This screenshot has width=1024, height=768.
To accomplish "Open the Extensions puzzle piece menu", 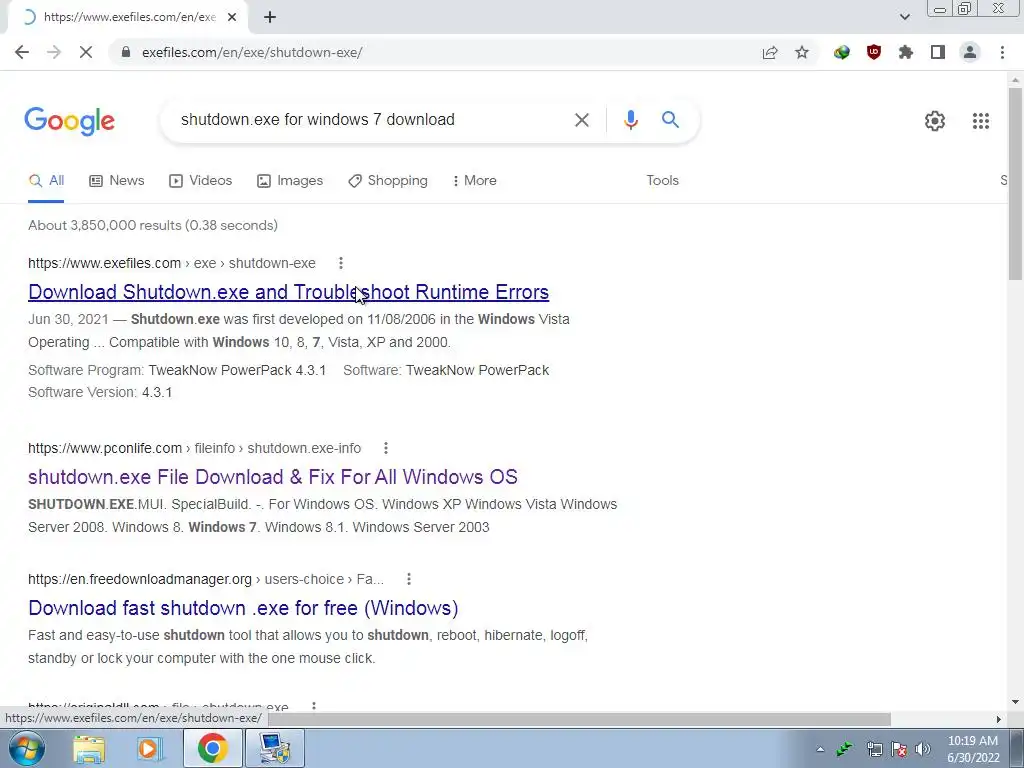I will pos(906,52).
